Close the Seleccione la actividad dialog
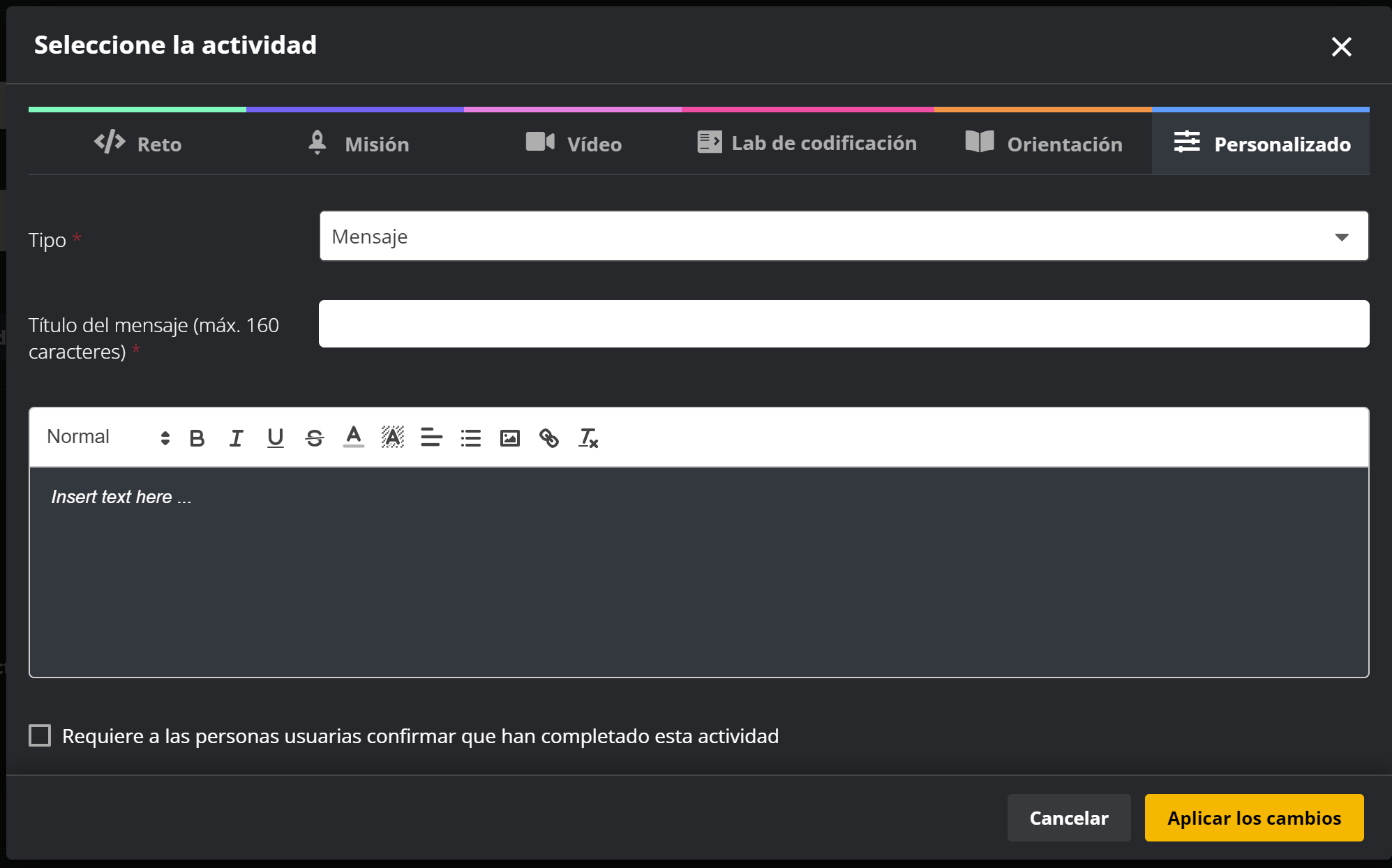The height and width of the screenshot is (868, 1392). tap(1341, 47)
